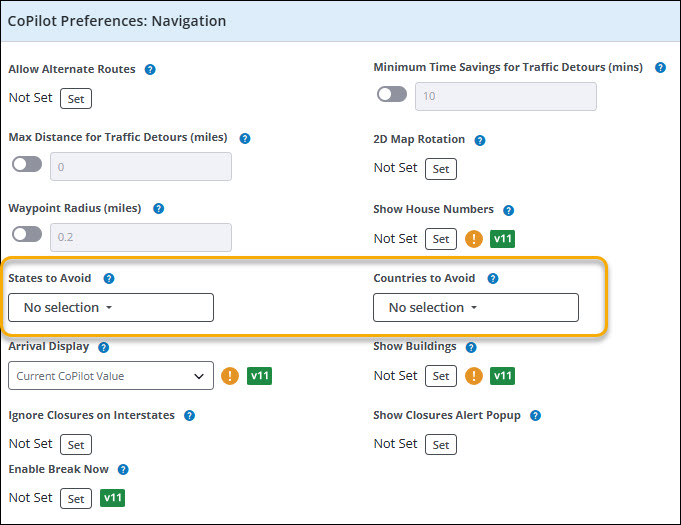Click Max Distance for Traffic Detours field
This screenshot has height=525, width=681.
click(141, 166)
